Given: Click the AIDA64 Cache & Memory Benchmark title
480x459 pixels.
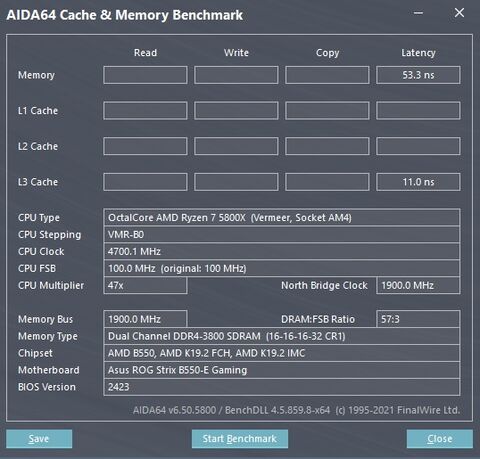Looking at the screenshot, I should pos(125,15).
